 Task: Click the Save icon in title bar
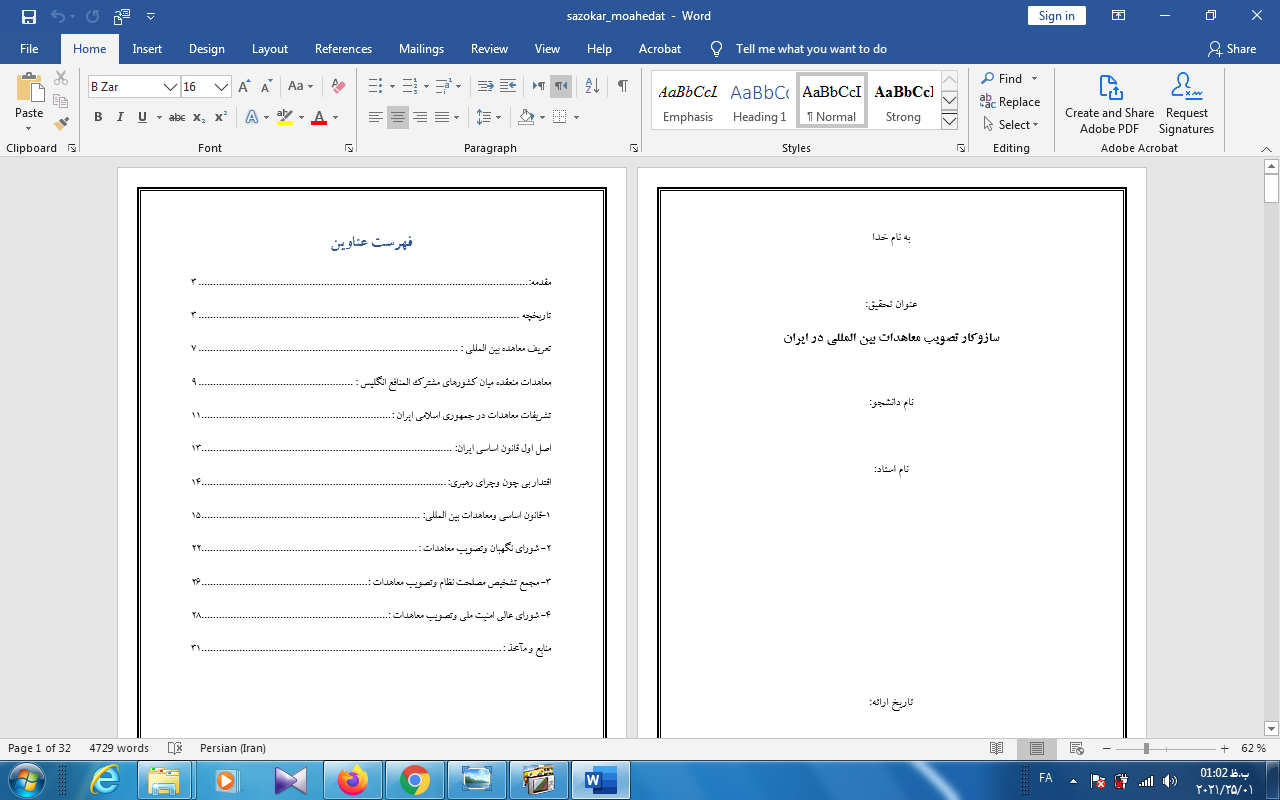tap(28, 16)
